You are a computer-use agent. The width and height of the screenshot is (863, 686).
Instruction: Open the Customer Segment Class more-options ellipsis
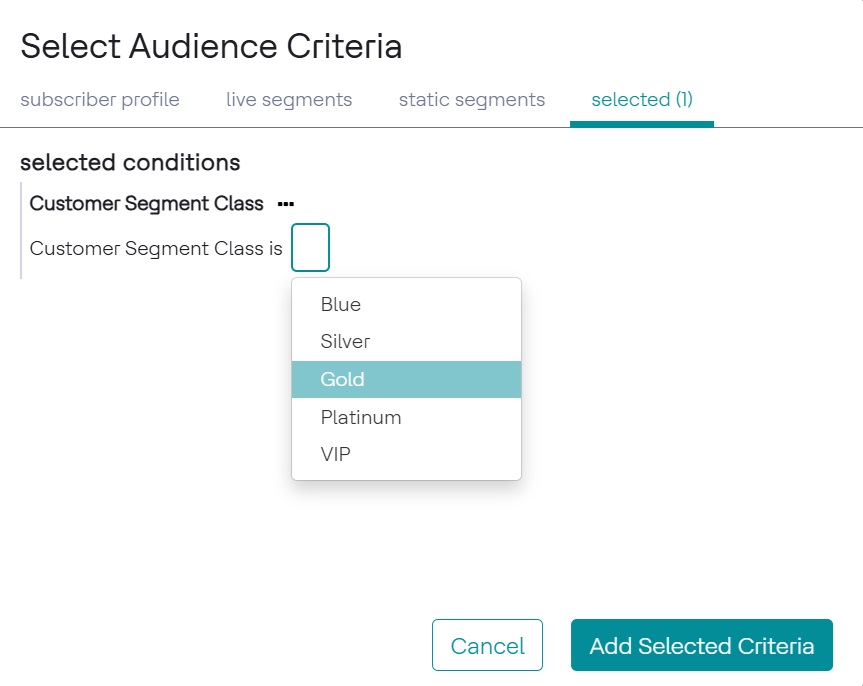286,204
